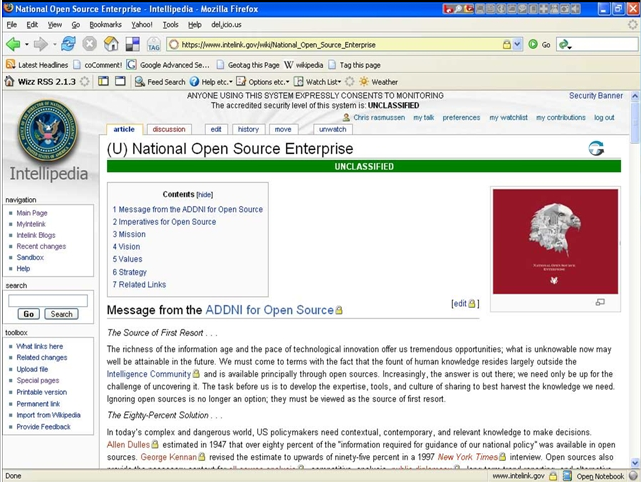Click the enlarge icon under the eagle image
The width and height of the screenshot is (642, 482).
[600, 302]
